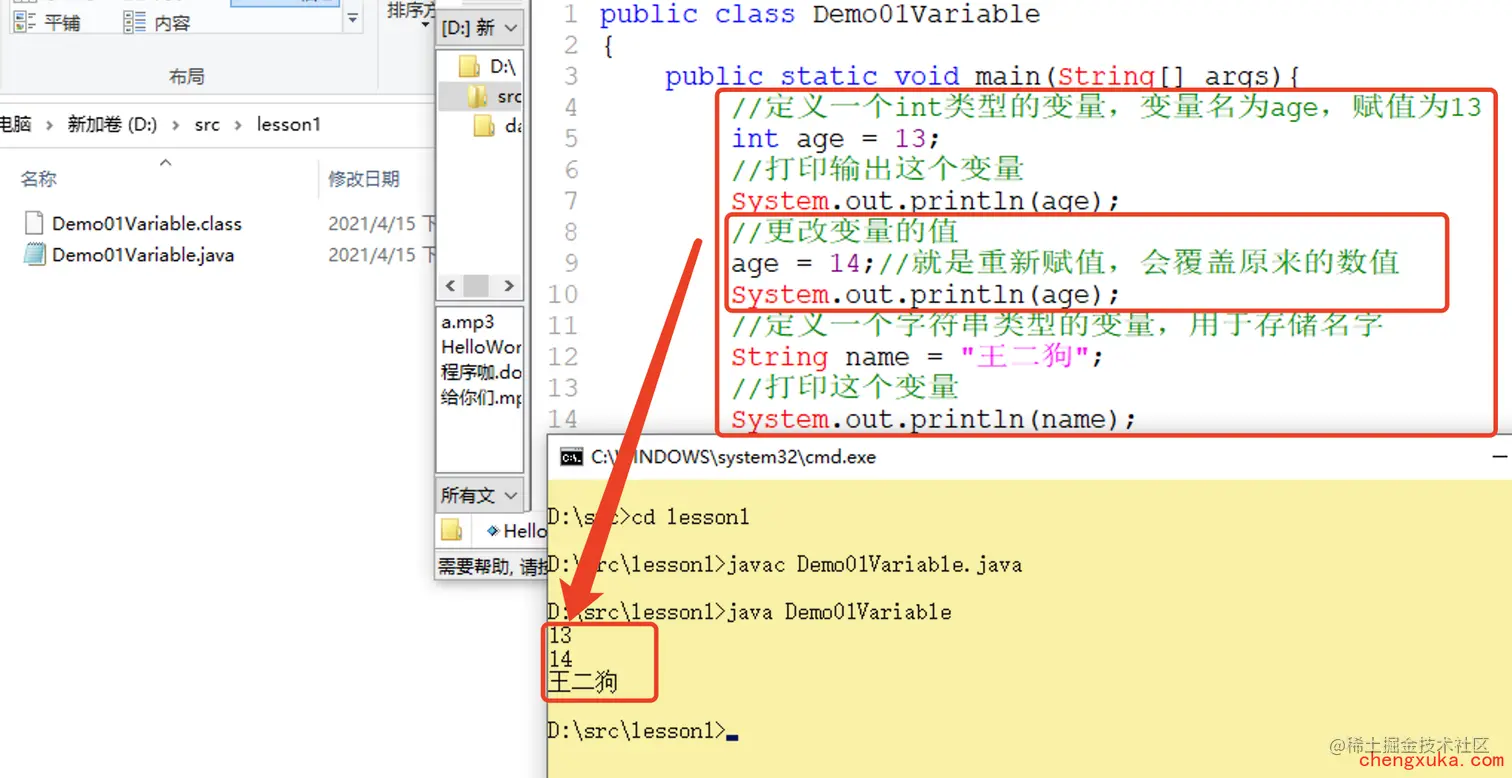The image size is (1512, 778).
Task: Sort files by 修改日期 column header
Action: click(364, 179)
